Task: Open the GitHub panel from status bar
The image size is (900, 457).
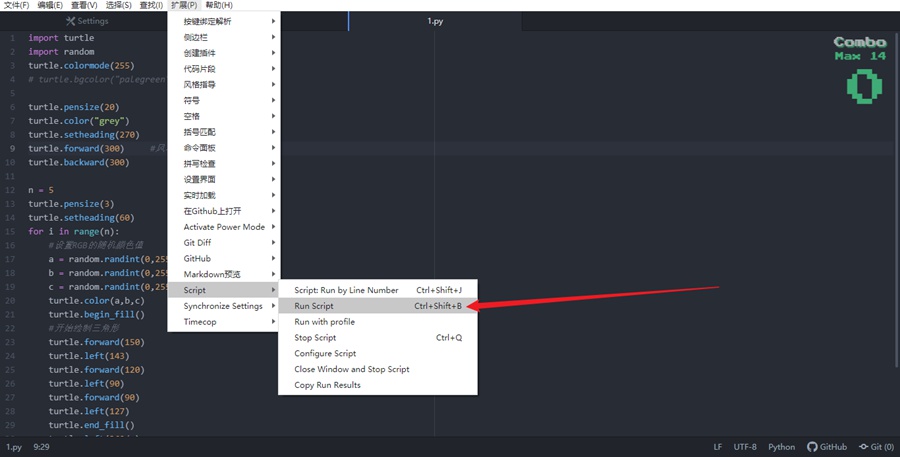Action: pos(827,447)
